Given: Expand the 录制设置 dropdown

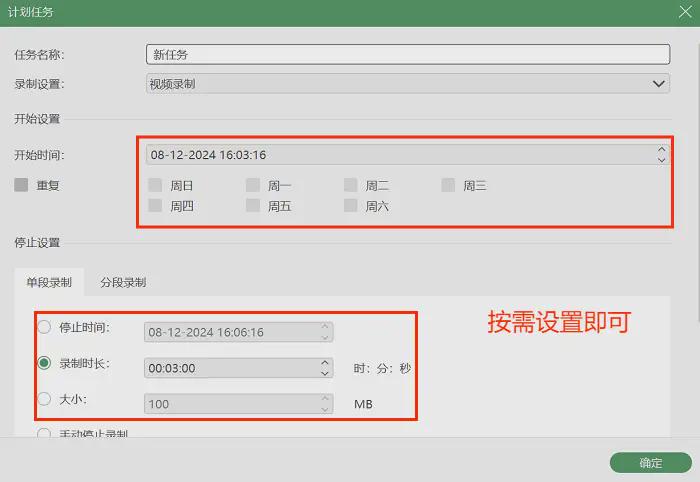Looking at the screenshot, I should tap(659, 84).
